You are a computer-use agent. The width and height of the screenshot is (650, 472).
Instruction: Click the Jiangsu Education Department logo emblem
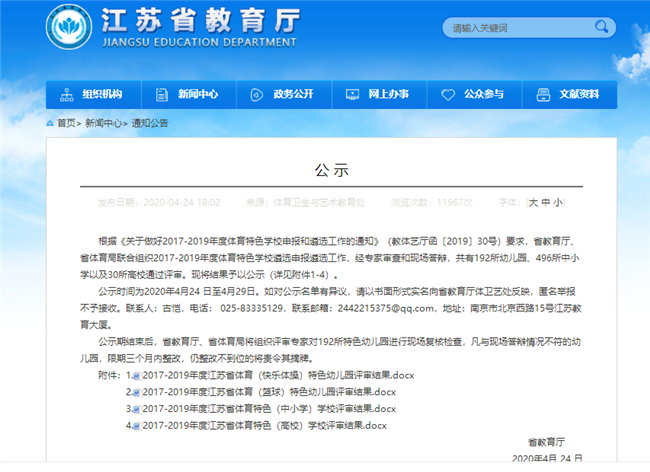[69, 27]
